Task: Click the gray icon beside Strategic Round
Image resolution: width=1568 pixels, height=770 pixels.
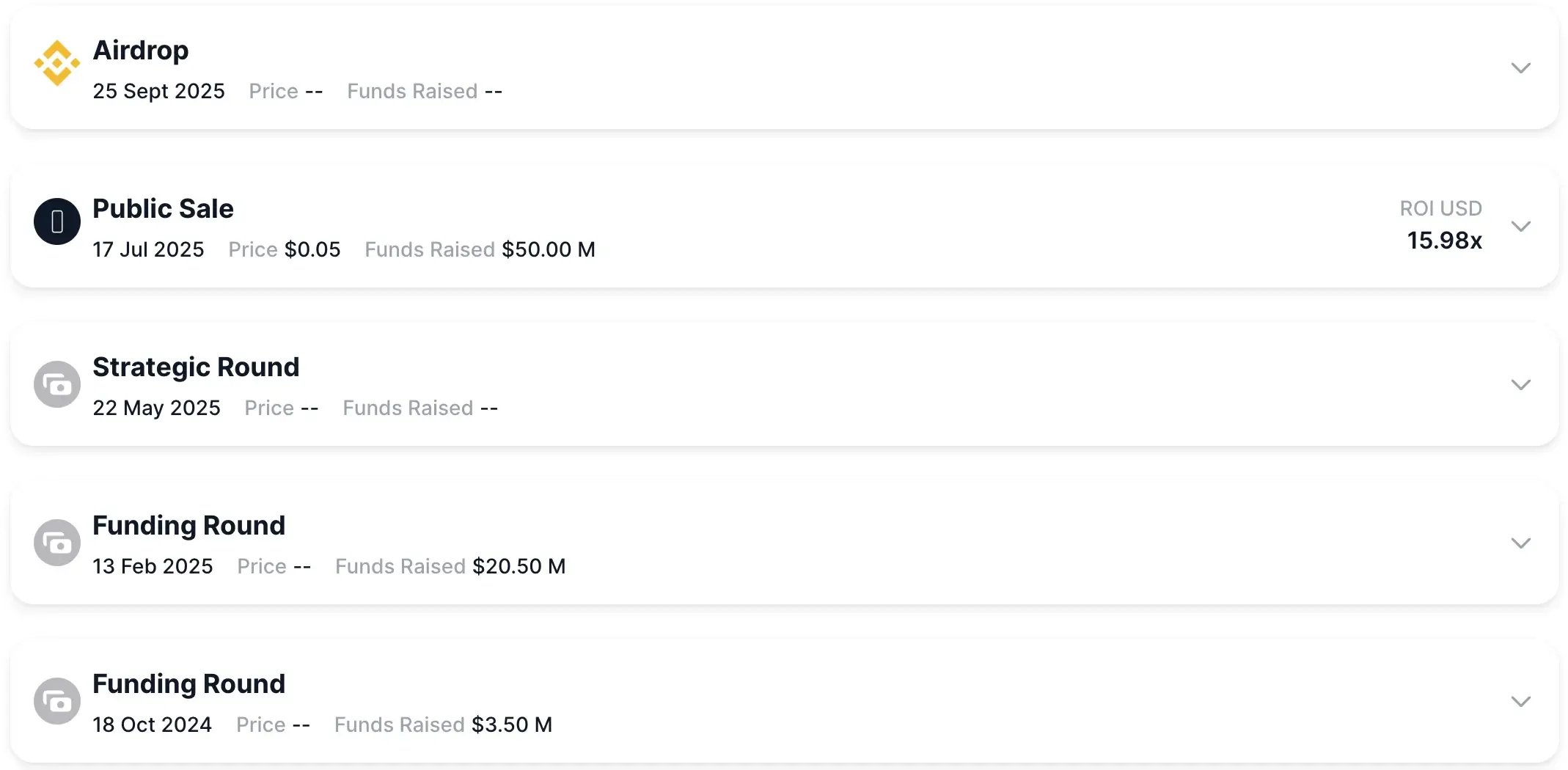Action: point(57,384)
